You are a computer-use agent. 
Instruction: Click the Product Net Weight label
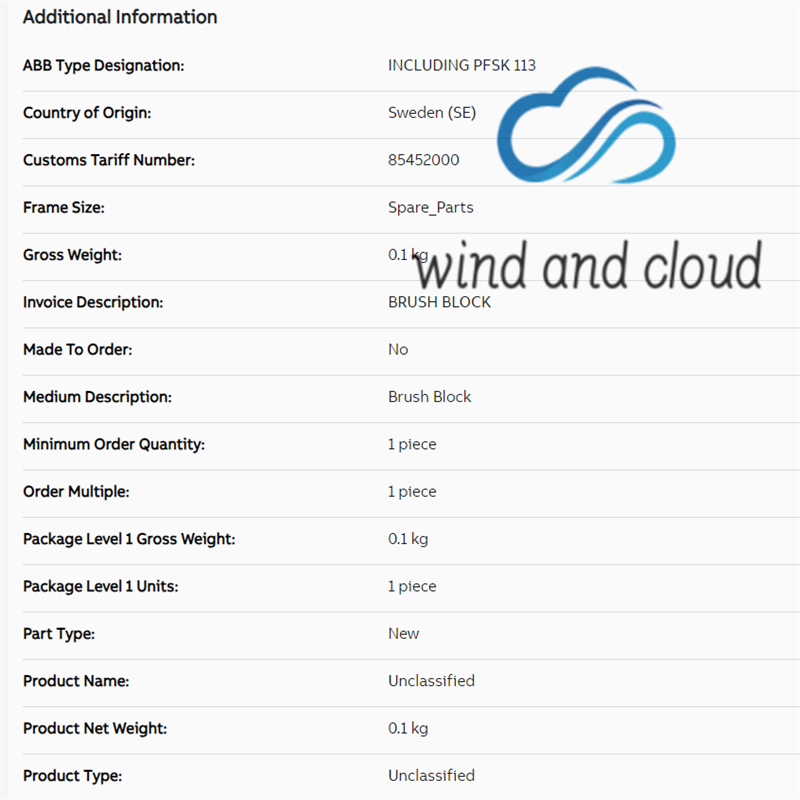96,728
